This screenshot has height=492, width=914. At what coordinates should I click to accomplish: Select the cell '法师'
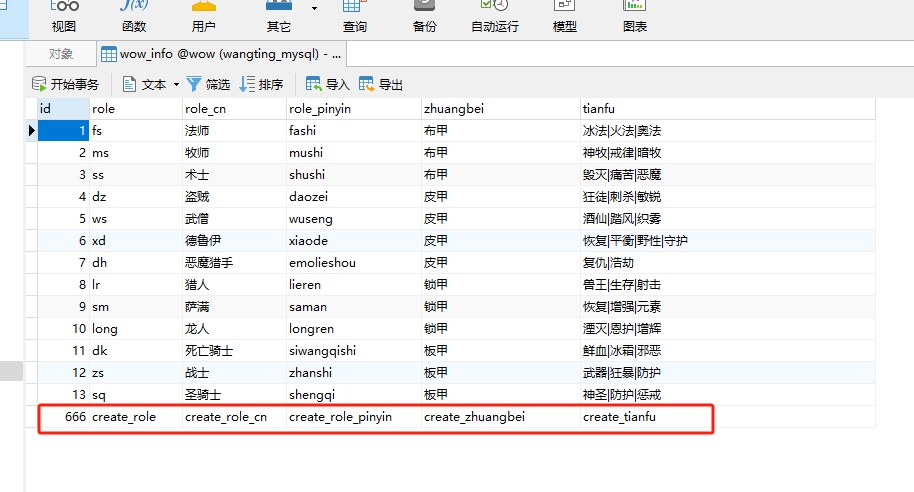pos(234,131)
